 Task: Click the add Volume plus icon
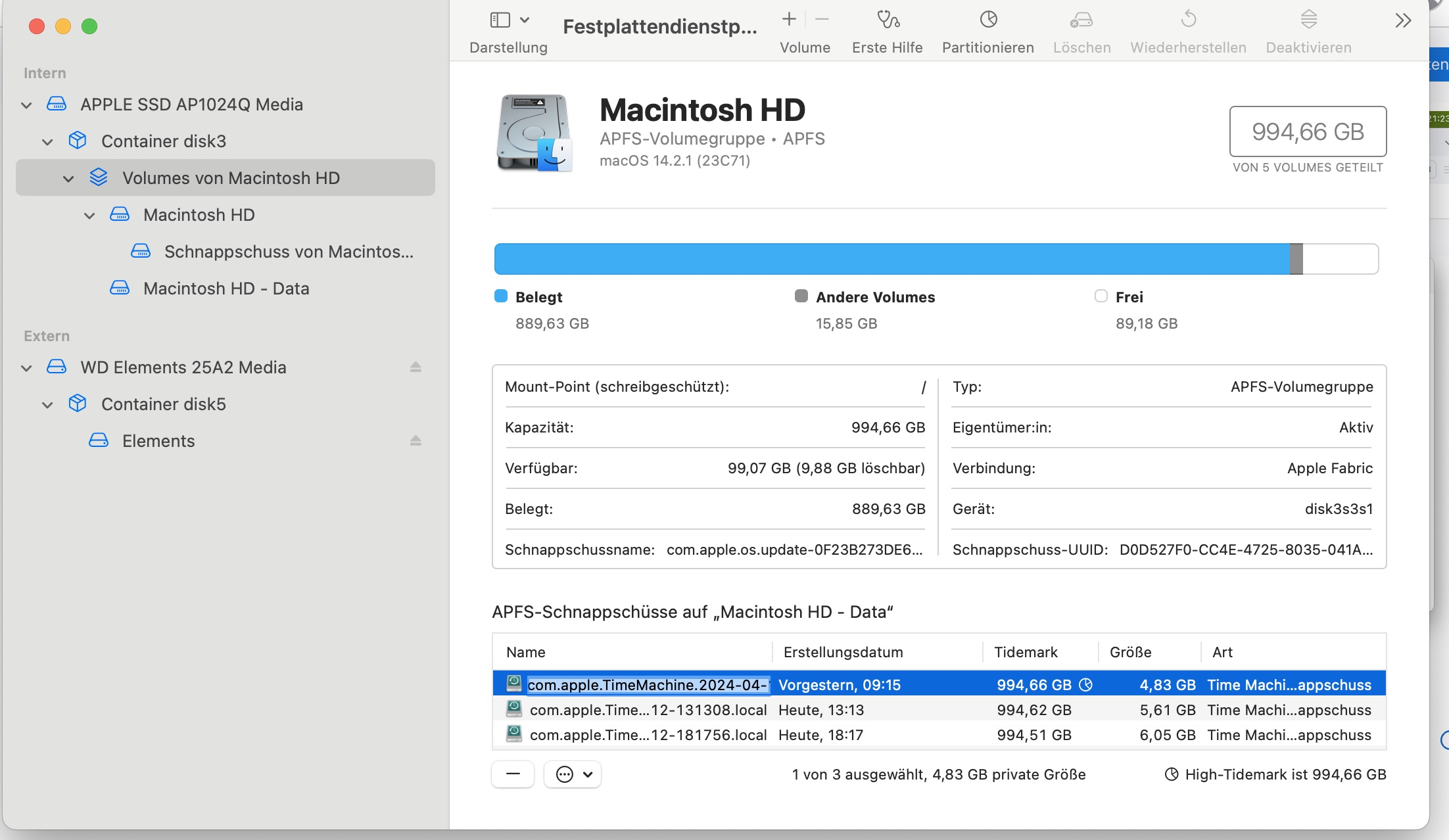pos(789,20)
